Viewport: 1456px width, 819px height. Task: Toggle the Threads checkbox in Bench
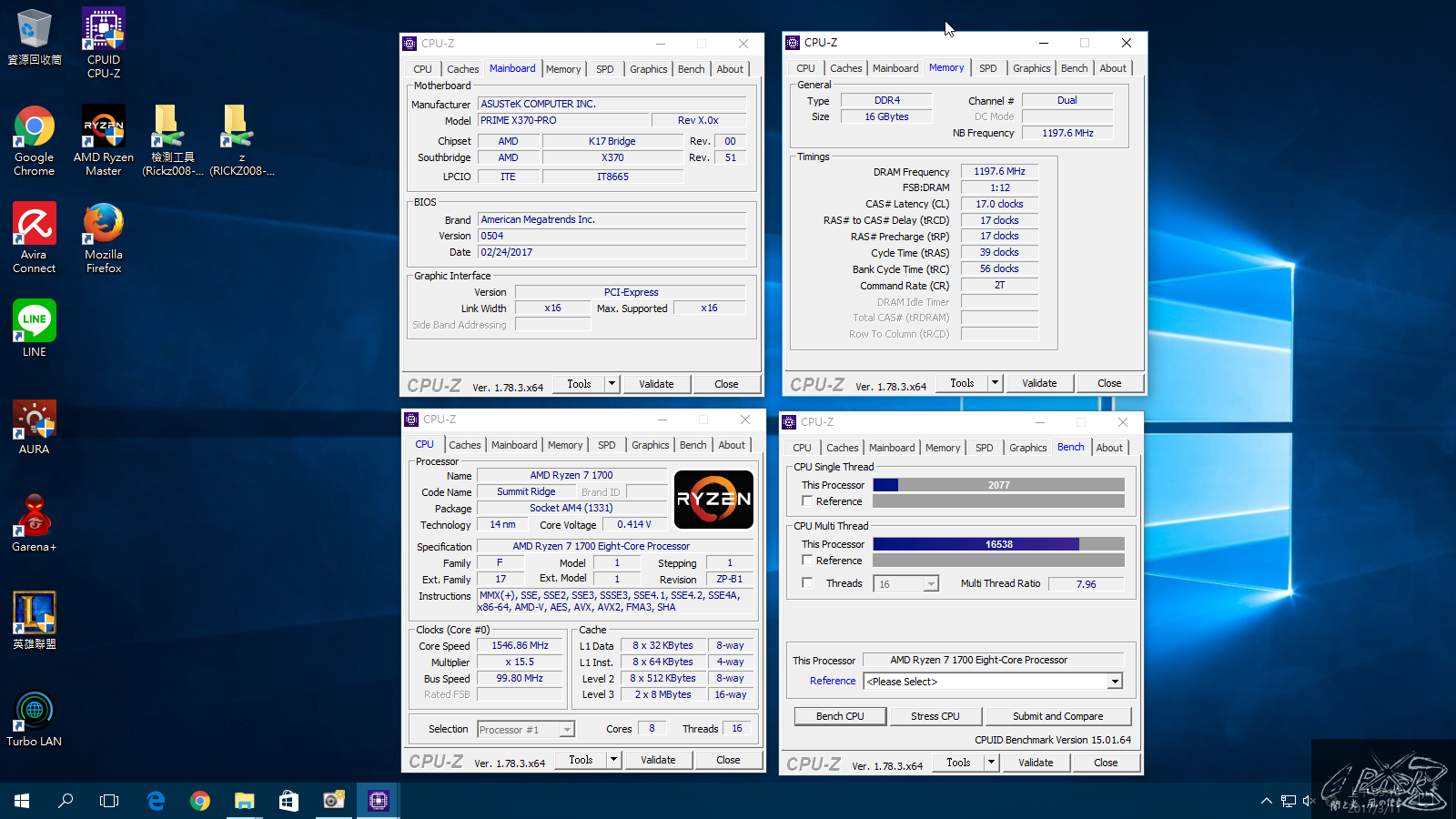(x=807, y=583)
